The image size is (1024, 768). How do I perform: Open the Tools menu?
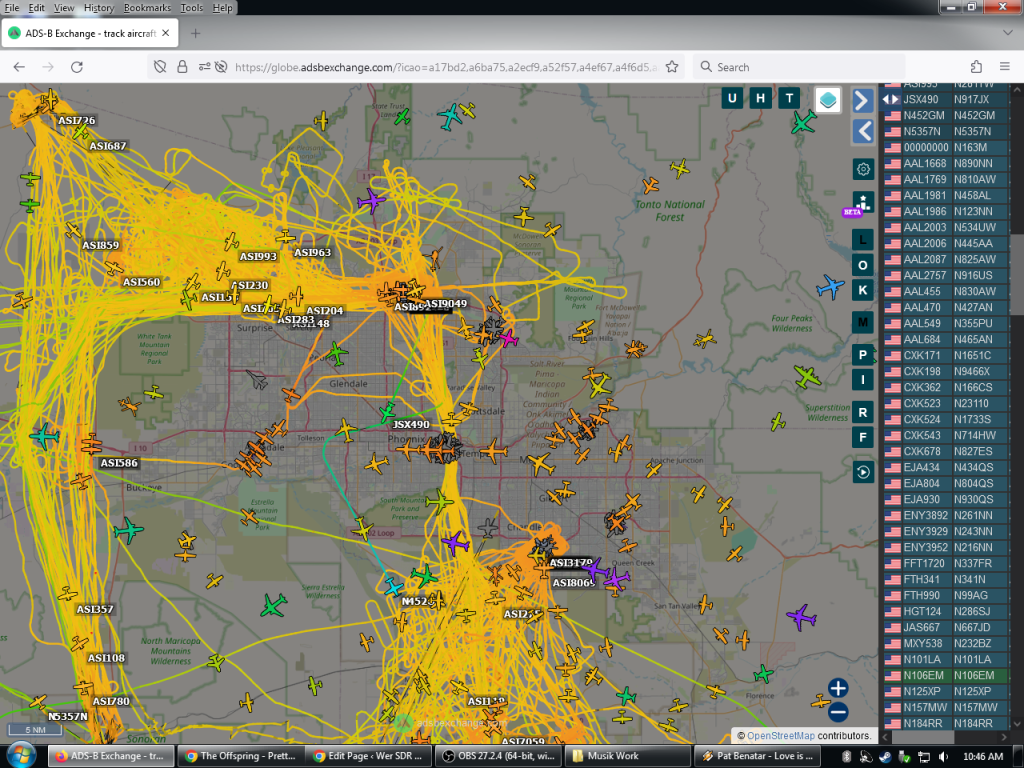click(191, 8)
